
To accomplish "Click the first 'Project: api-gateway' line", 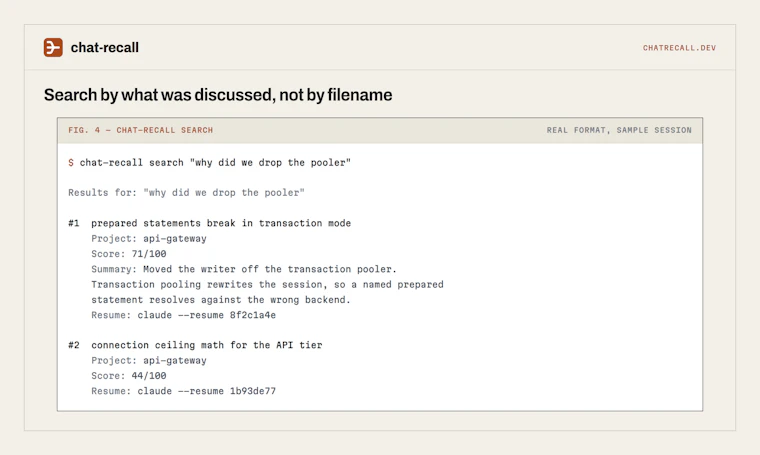I will pyautogui.click(x=149, y=238).
